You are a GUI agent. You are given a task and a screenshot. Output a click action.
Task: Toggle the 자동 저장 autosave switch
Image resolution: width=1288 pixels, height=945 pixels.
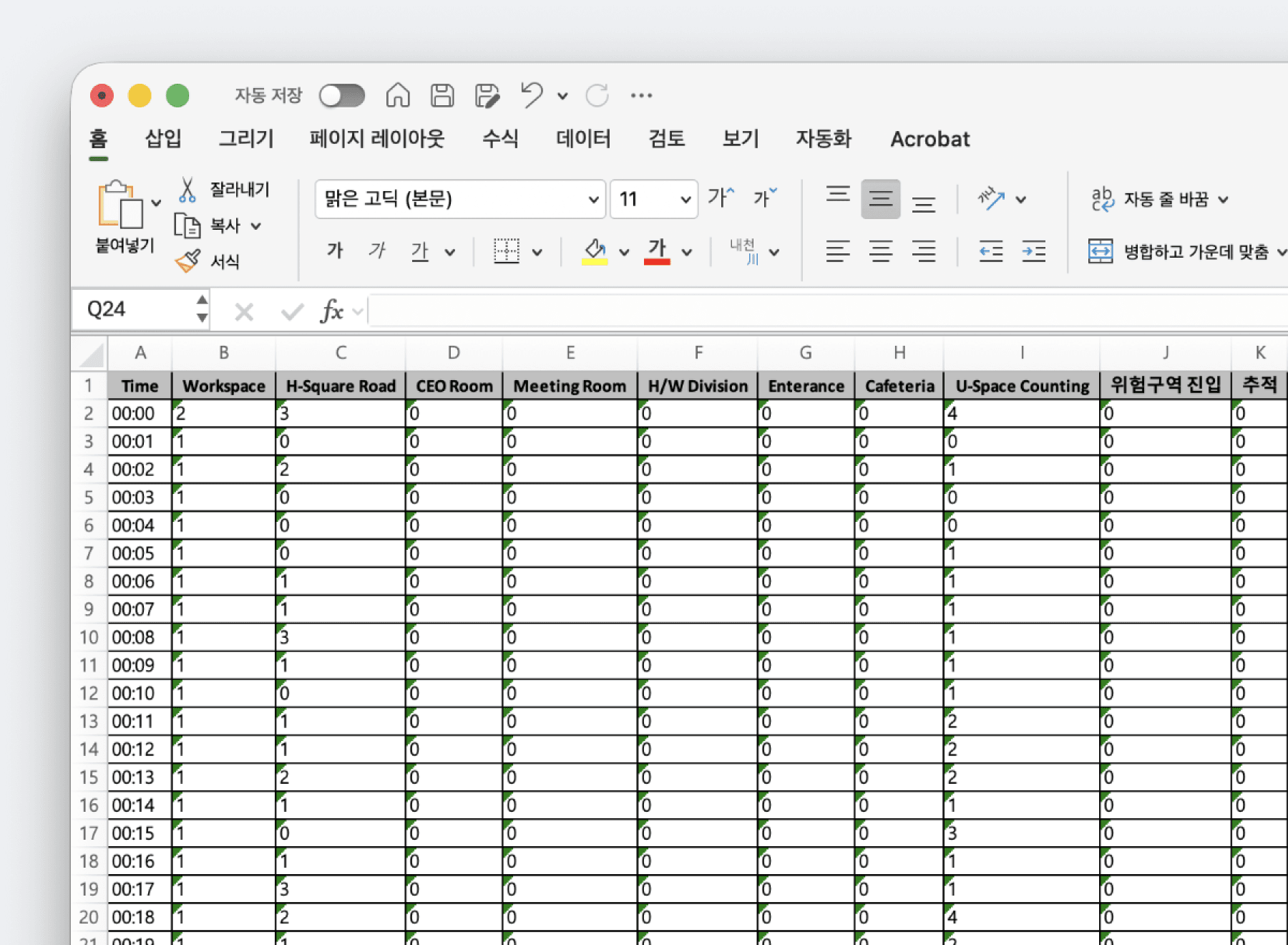[342, 95]
